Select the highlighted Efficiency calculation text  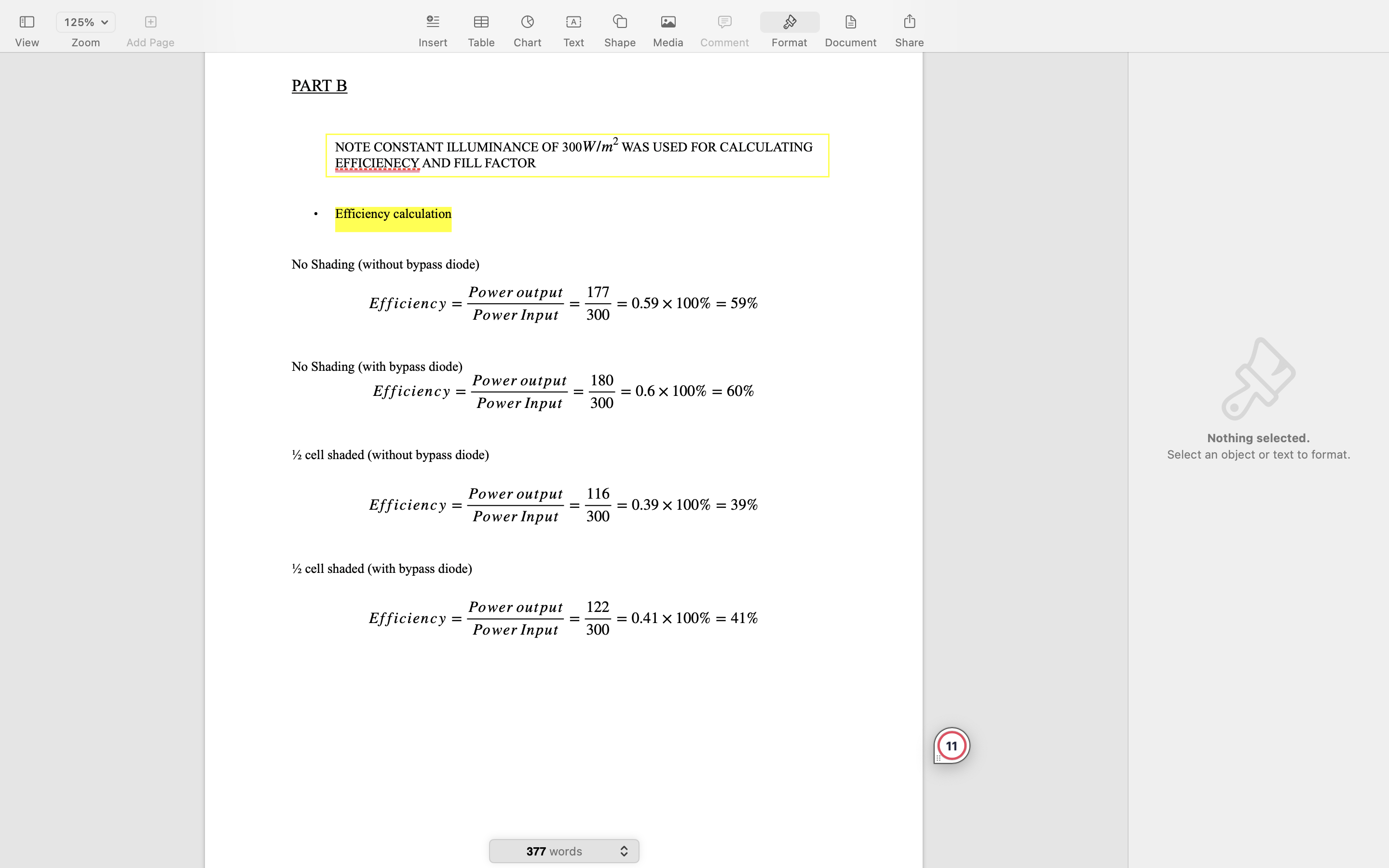[x=393, y=214]
